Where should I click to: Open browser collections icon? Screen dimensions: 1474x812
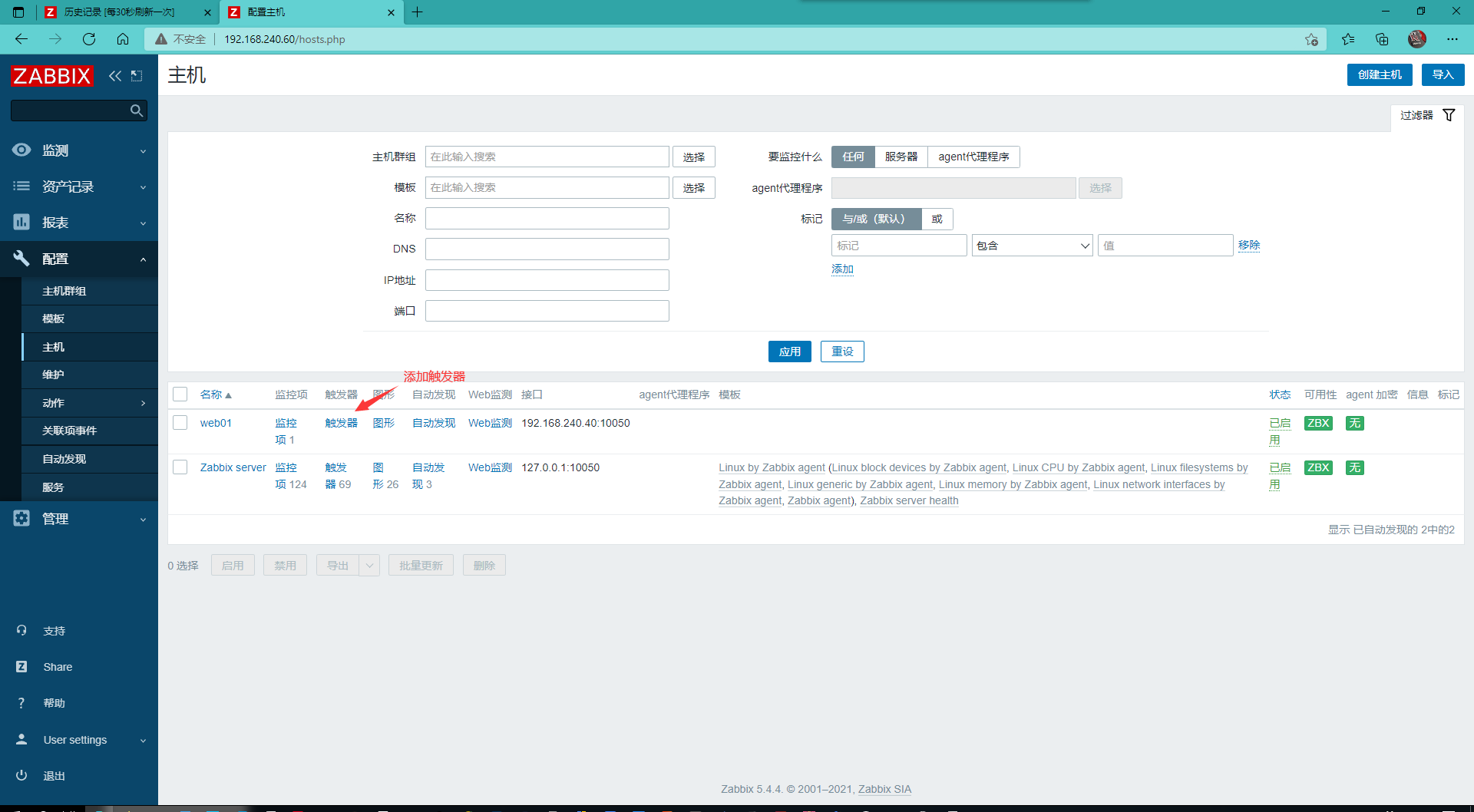(1382, 39)
